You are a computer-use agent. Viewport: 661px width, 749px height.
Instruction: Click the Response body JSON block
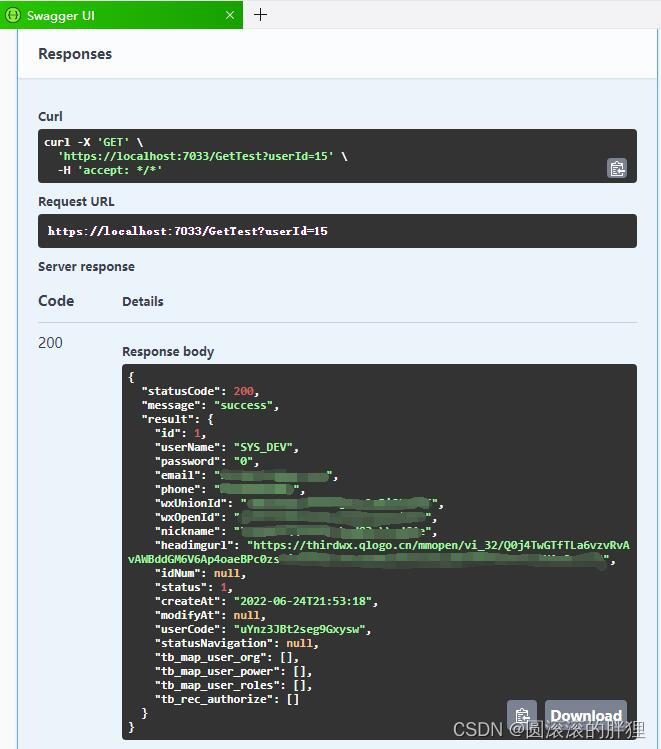click(x=379, y=552)
